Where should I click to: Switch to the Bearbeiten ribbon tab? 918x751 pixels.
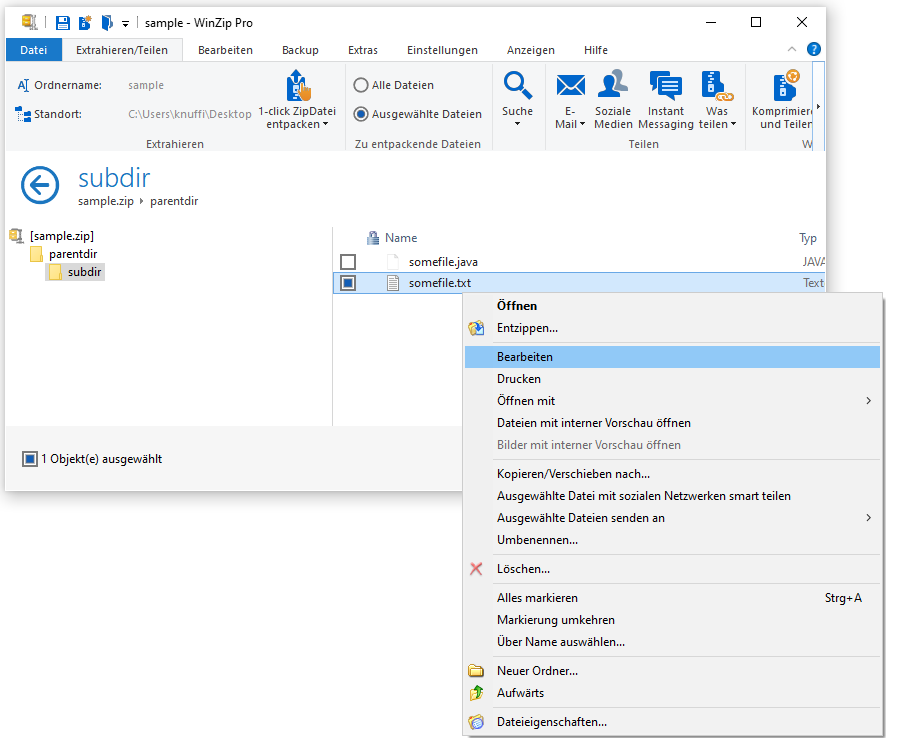225,50
